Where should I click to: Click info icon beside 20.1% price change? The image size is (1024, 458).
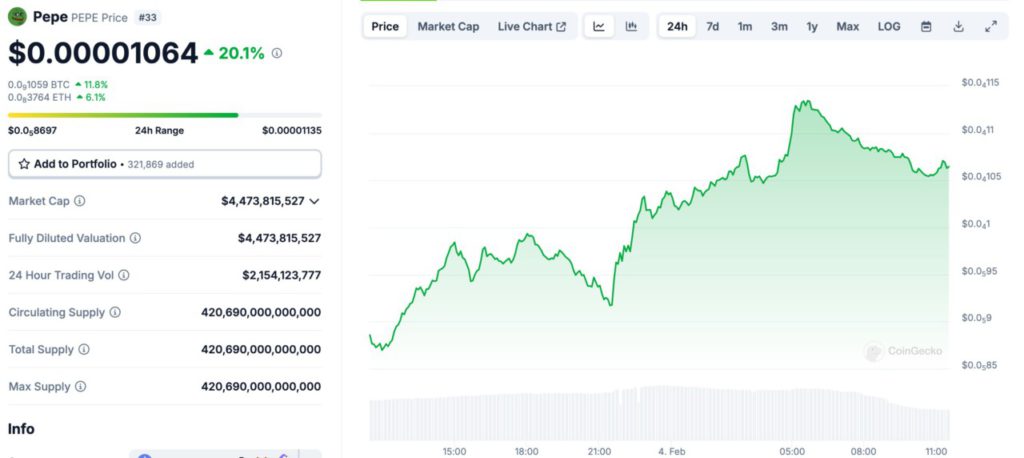[x=277, y=53]
